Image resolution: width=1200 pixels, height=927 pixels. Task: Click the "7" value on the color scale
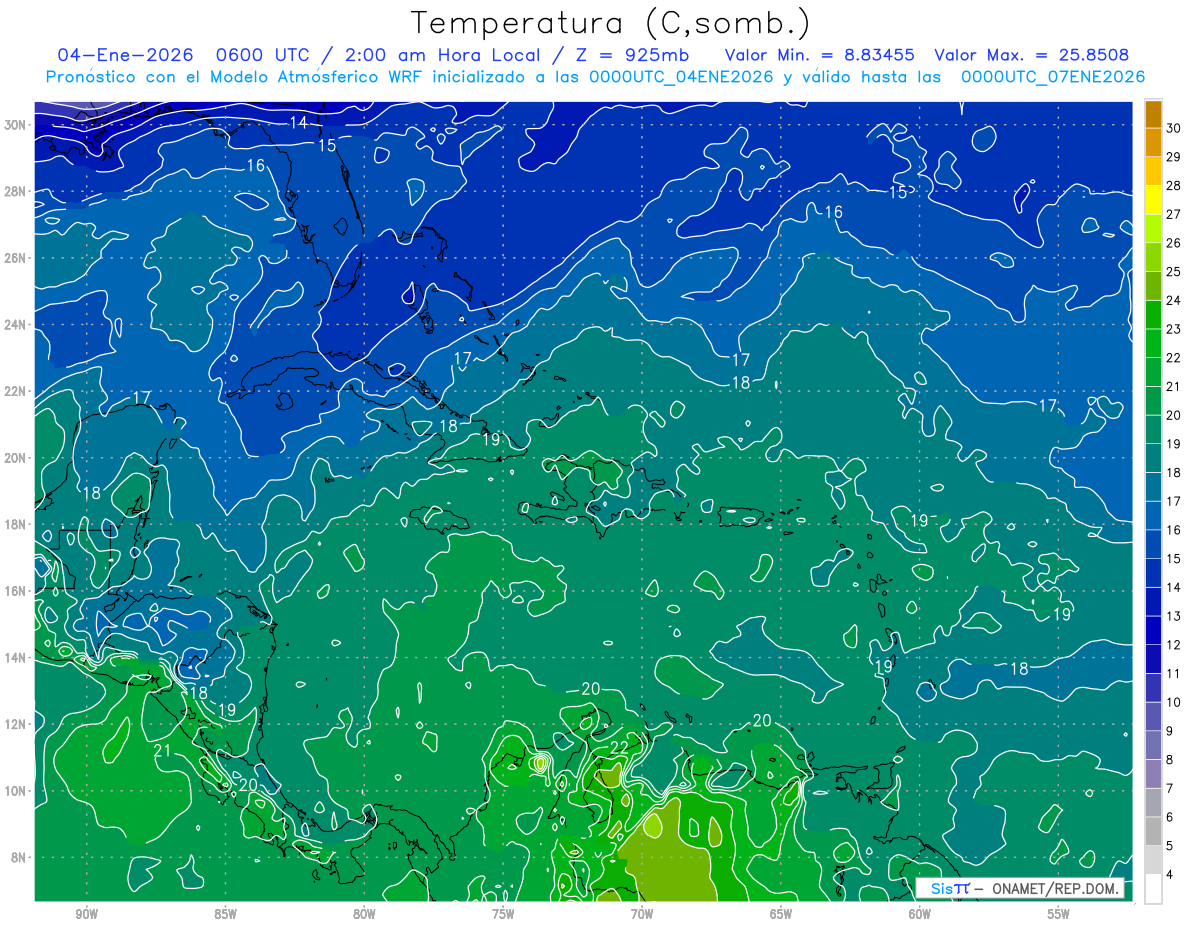1171,788
